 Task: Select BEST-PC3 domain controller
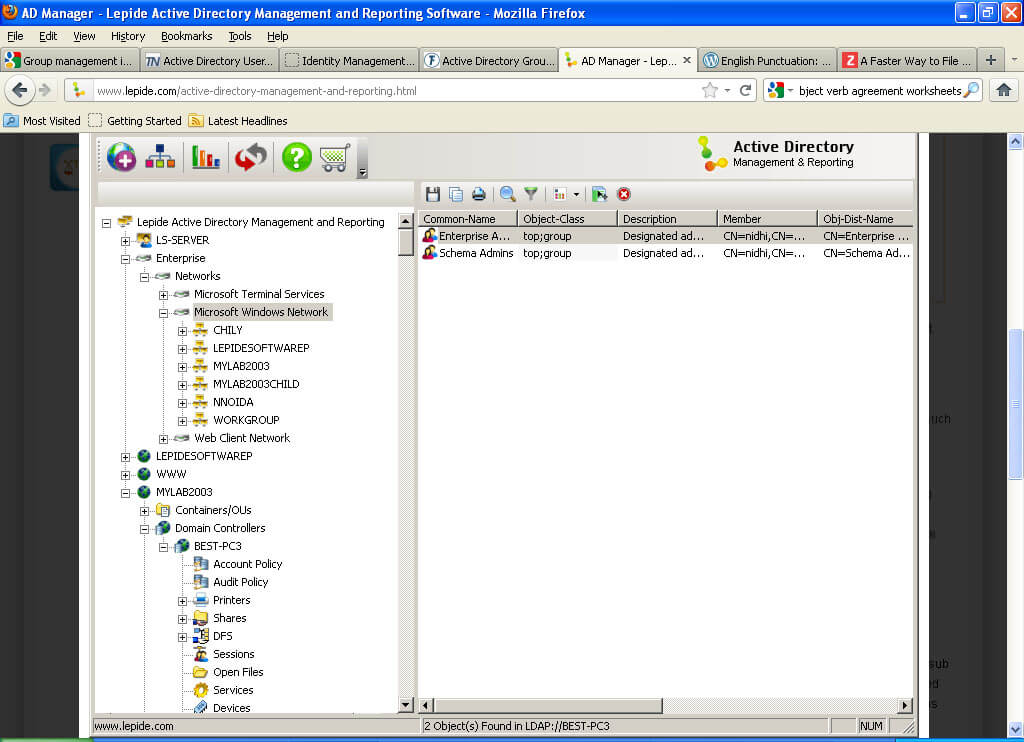click(217, 546)
